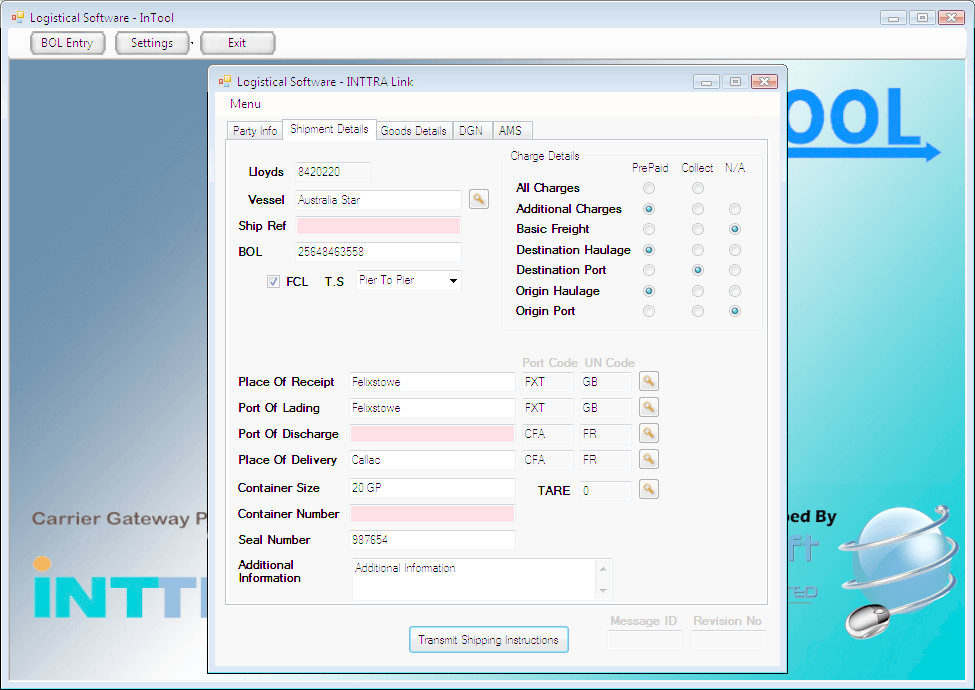Screen dimensions: 975x690
Task: Maximize the INTTRA Link window
Action: tap(736, 81)
